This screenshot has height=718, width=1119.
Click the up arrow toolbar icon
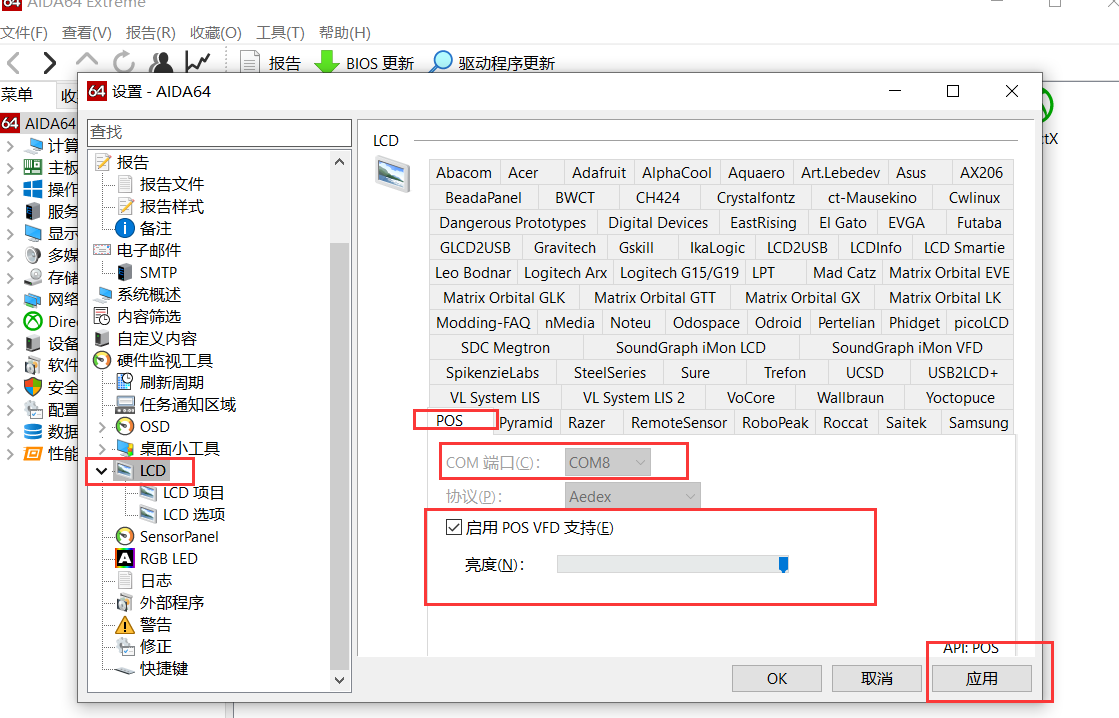tap(87, 61)
